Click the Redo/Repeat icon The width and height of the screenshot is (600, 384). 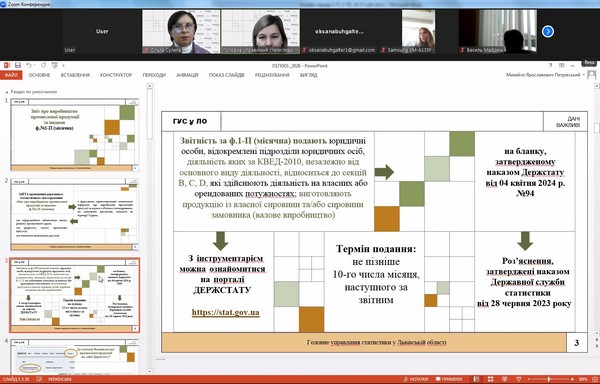(43, 65)
